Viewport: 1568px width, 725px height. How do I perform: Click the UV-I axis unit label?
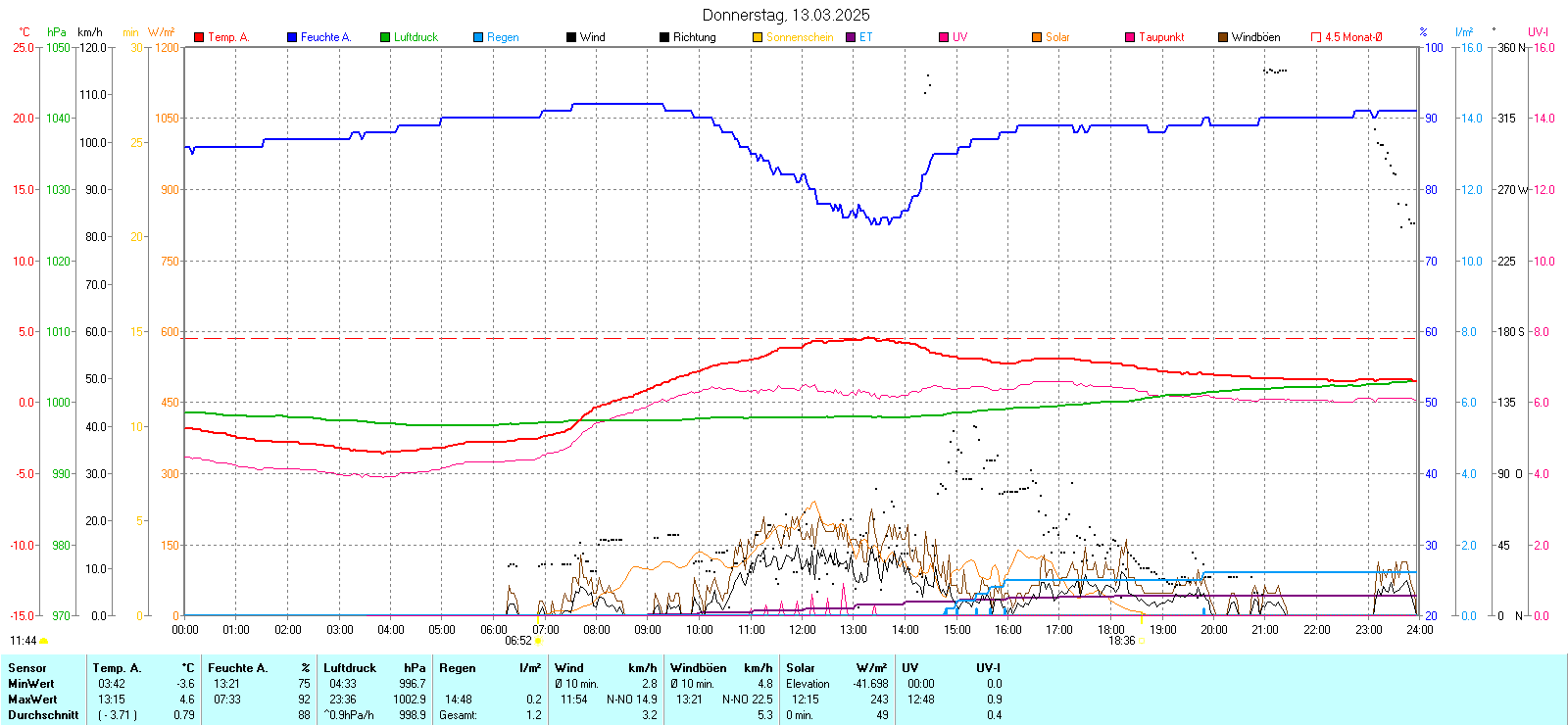tap(1538, 32)
